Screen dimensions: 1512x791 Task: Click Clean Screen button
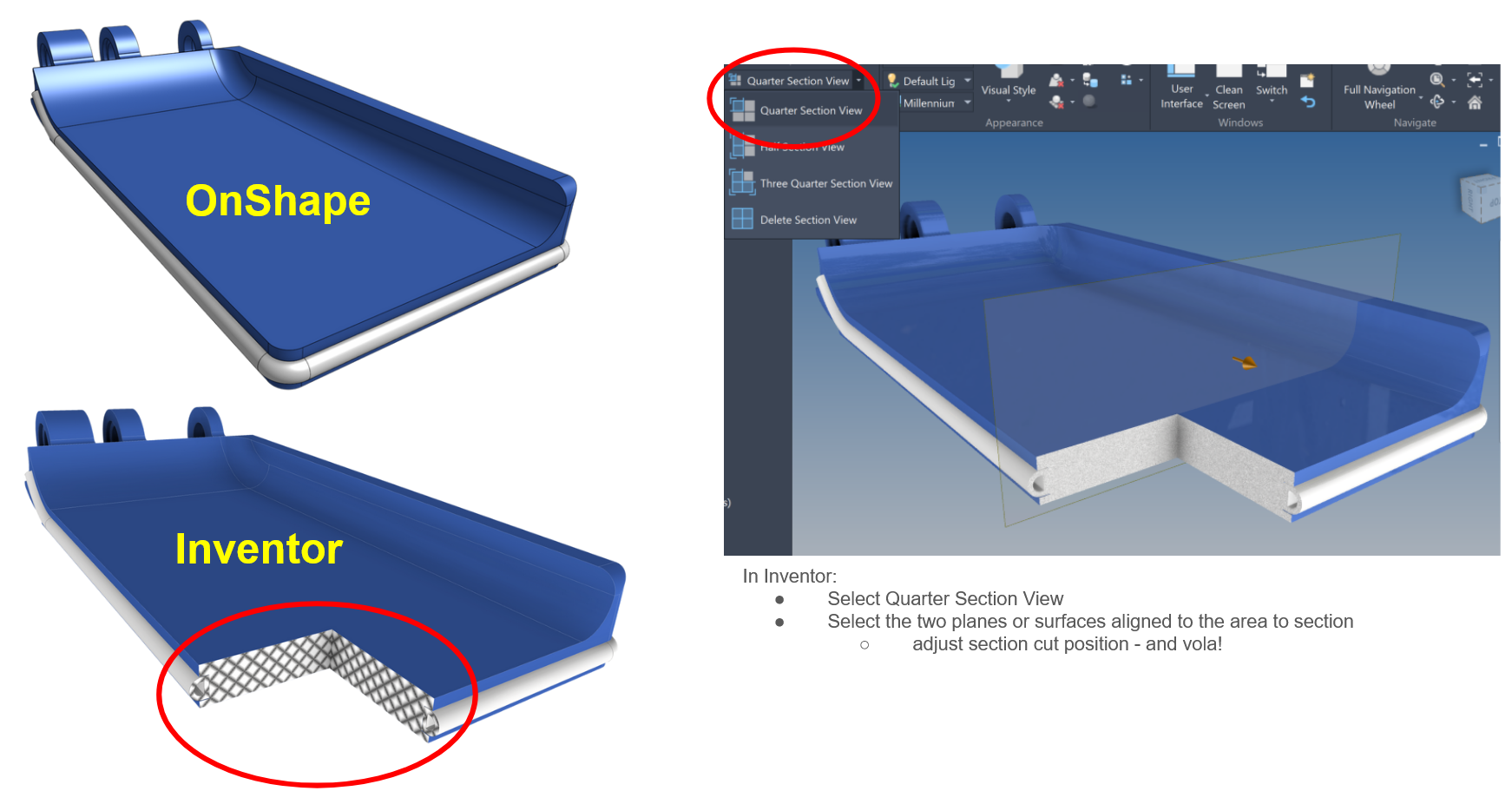[x=1228, y=87]
